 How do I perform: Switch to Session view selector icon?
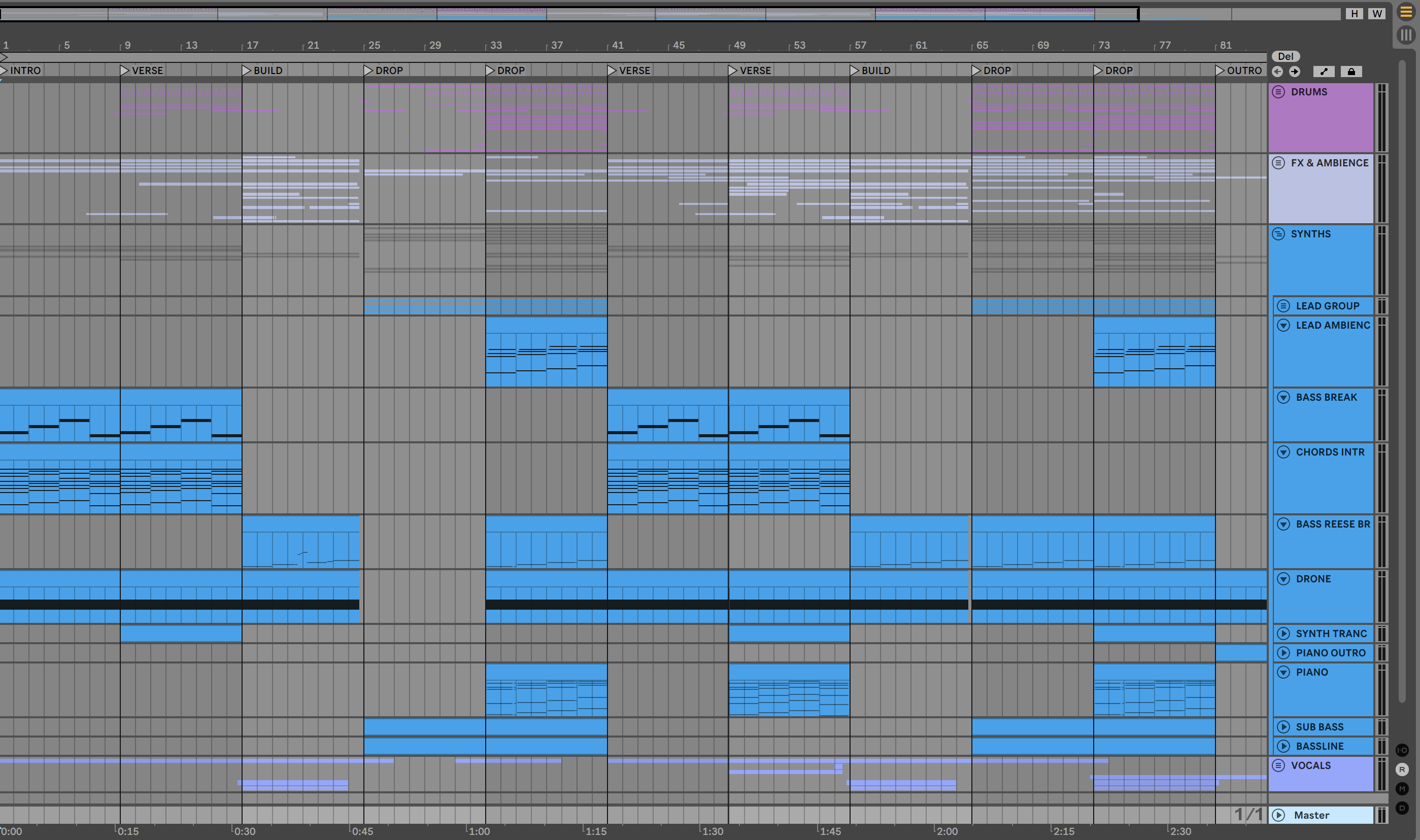1406,35
